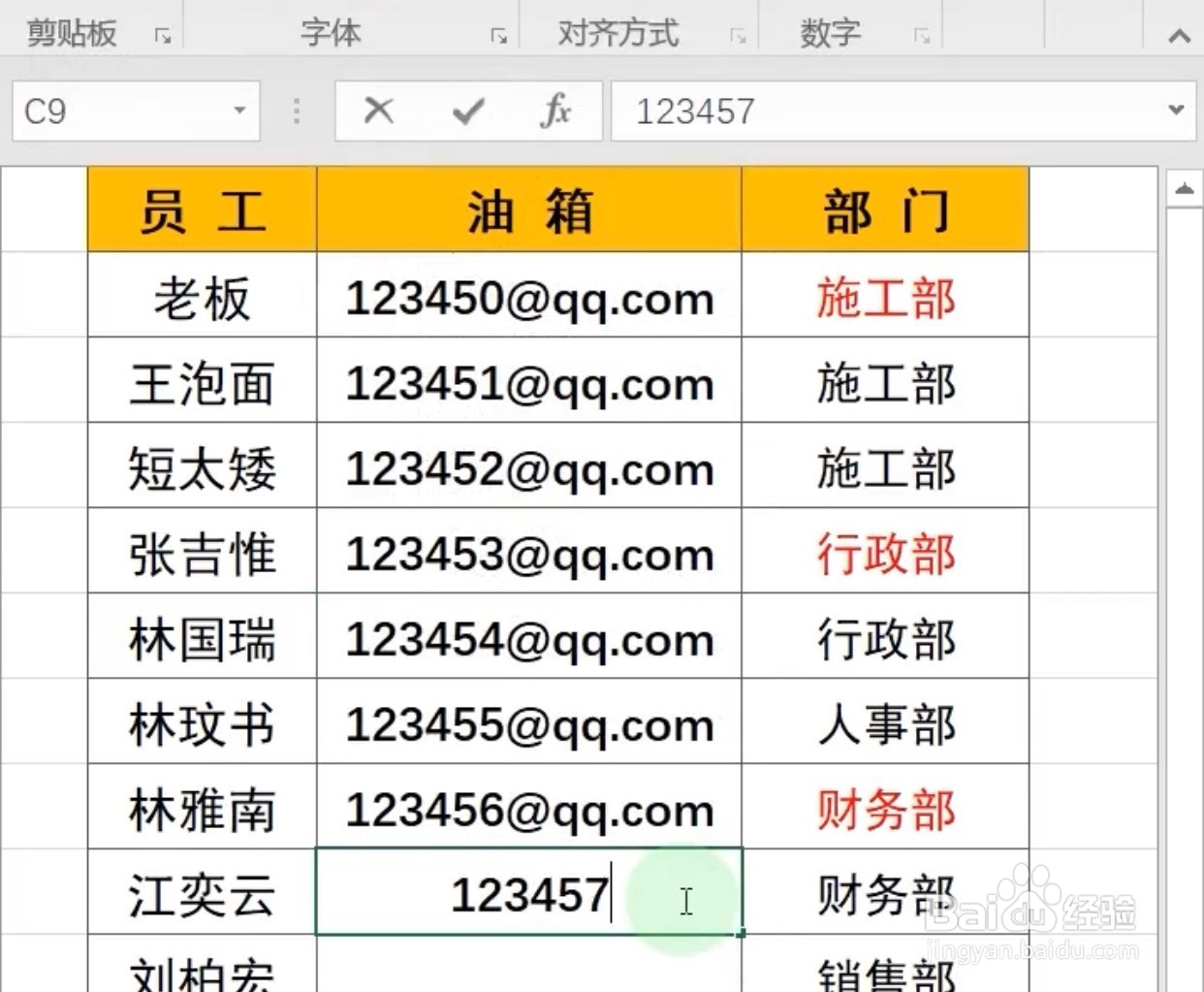Click the Insert Function fx icon

pyautogui.click(x=555, y=111)
